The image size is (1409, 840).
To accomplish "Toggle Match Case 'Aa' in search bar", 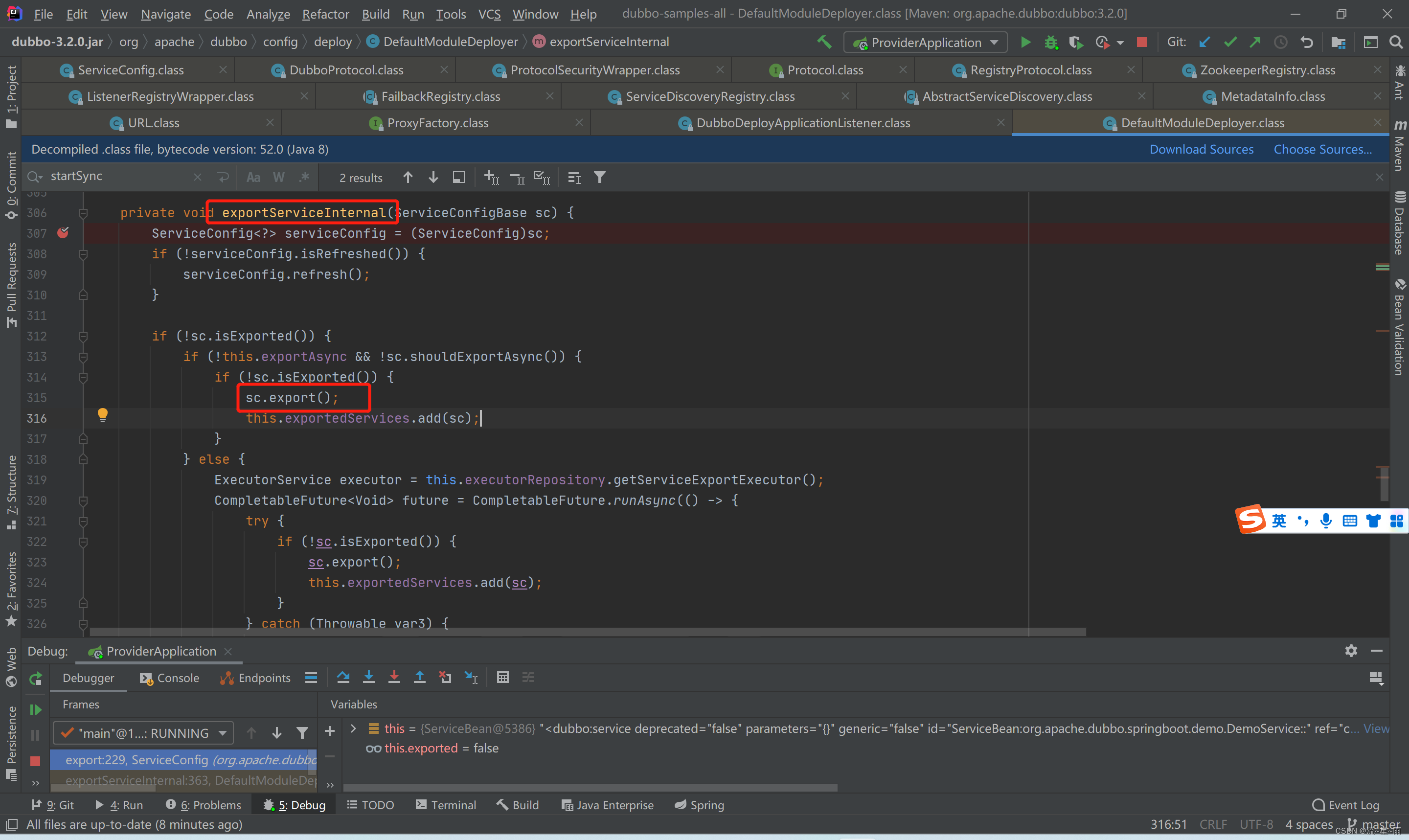I will (253, 178).
